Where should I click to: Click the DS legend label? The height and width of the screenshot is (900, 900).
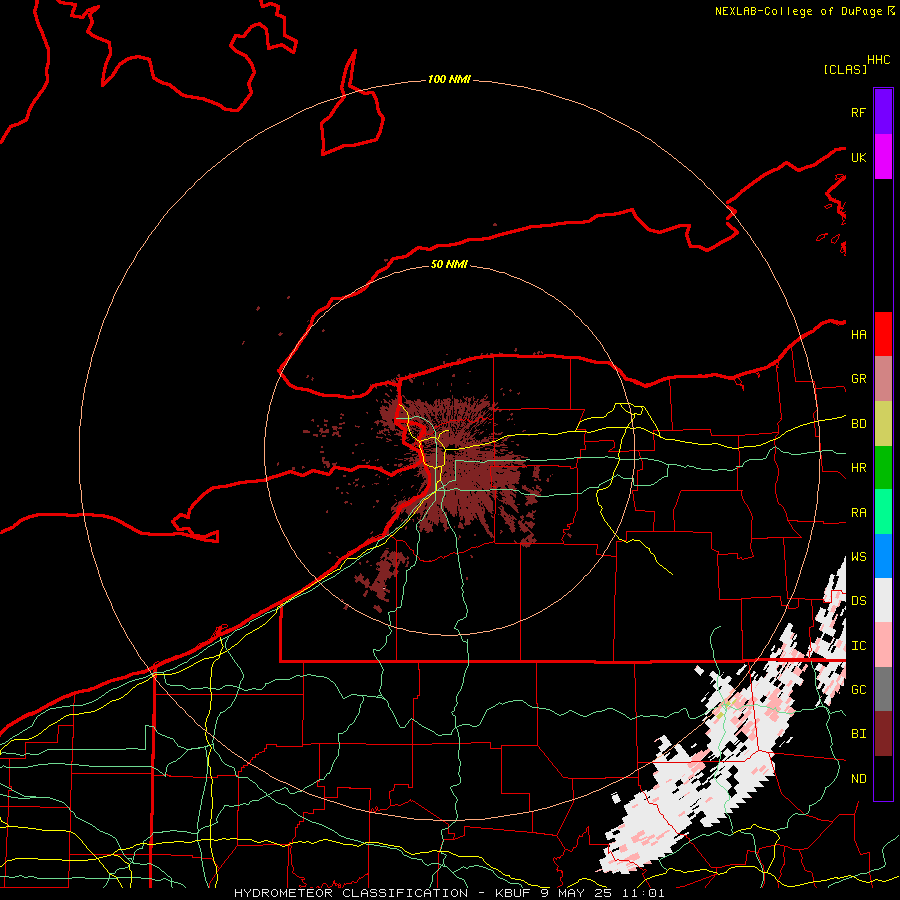point(858,601)
